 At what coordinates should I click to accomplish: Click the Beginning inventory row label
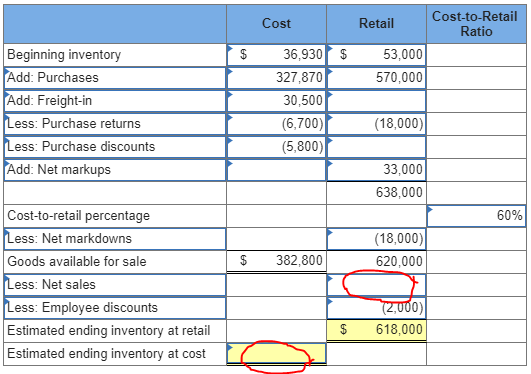click(64, 55)
